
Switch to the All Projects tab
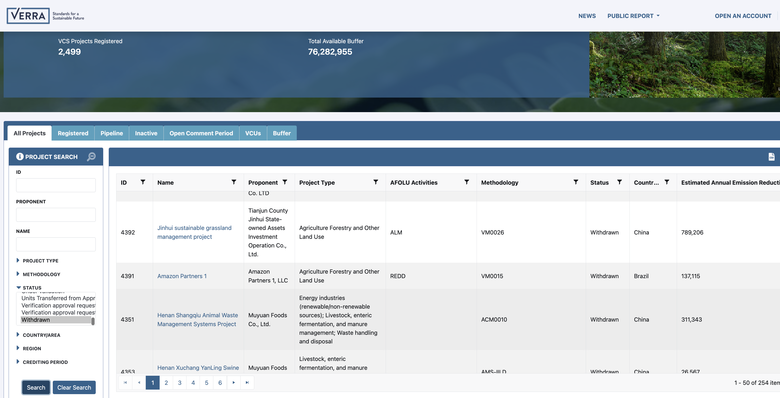tap(29, 133)
